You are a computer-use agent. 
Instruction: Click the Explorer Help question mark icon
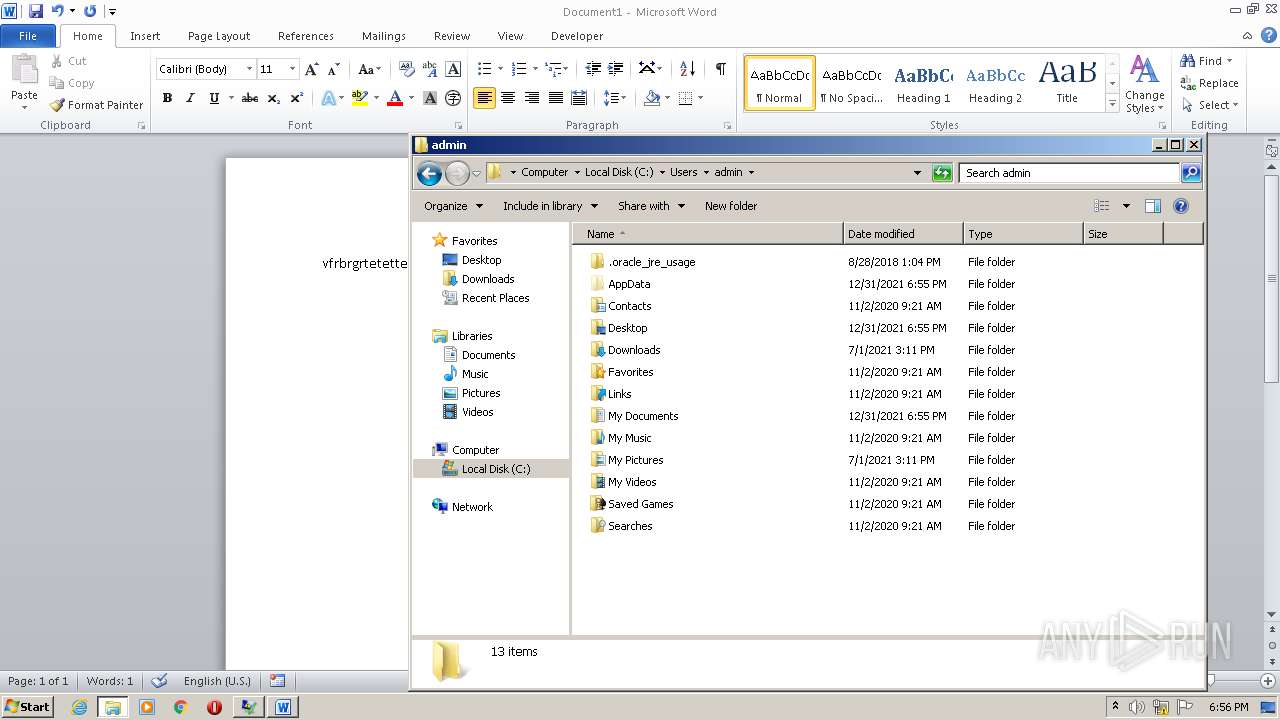(x=1181, y=206)
